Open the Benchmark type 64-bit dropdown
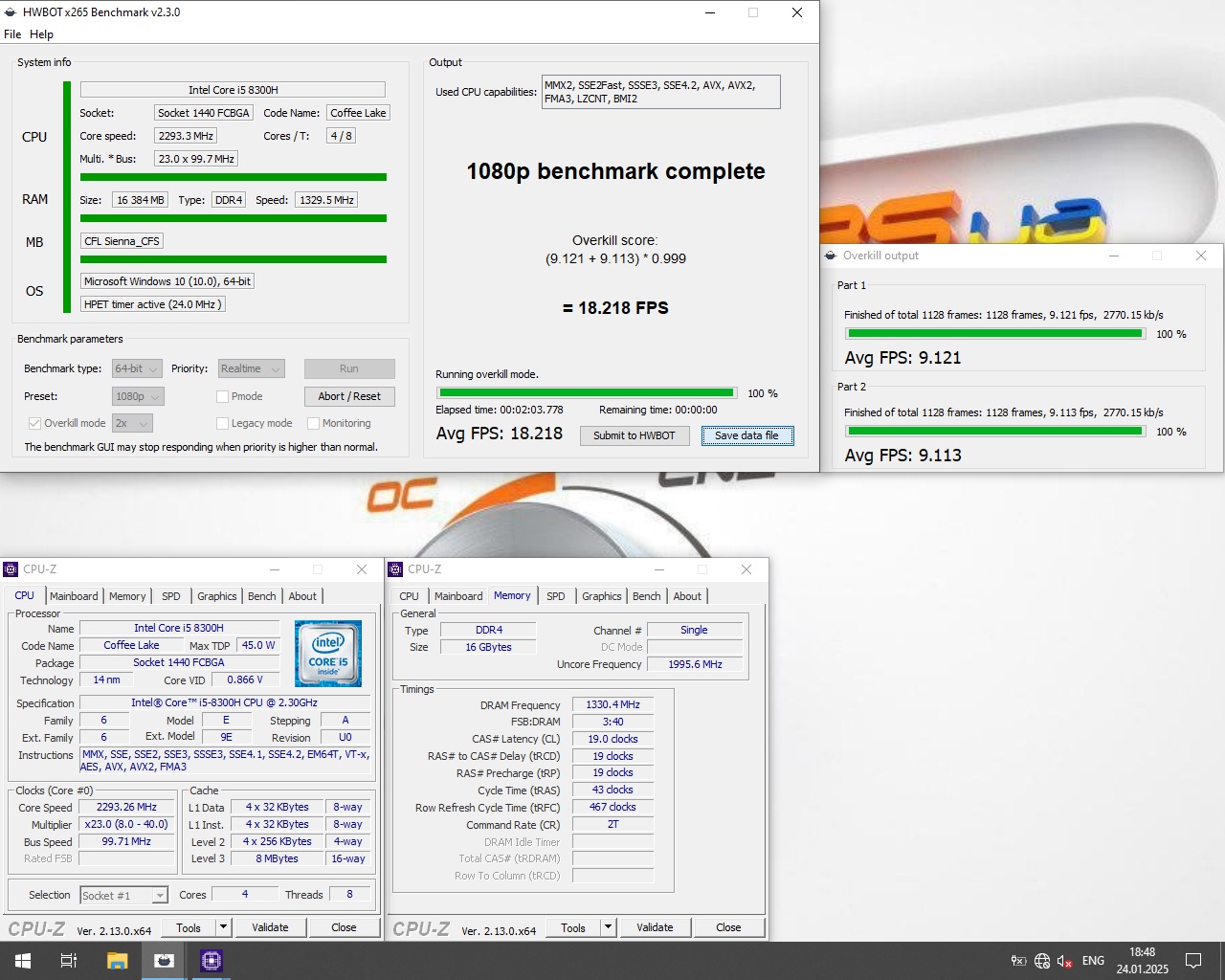Screen dimensions: 1225x980 click(137, 368)
